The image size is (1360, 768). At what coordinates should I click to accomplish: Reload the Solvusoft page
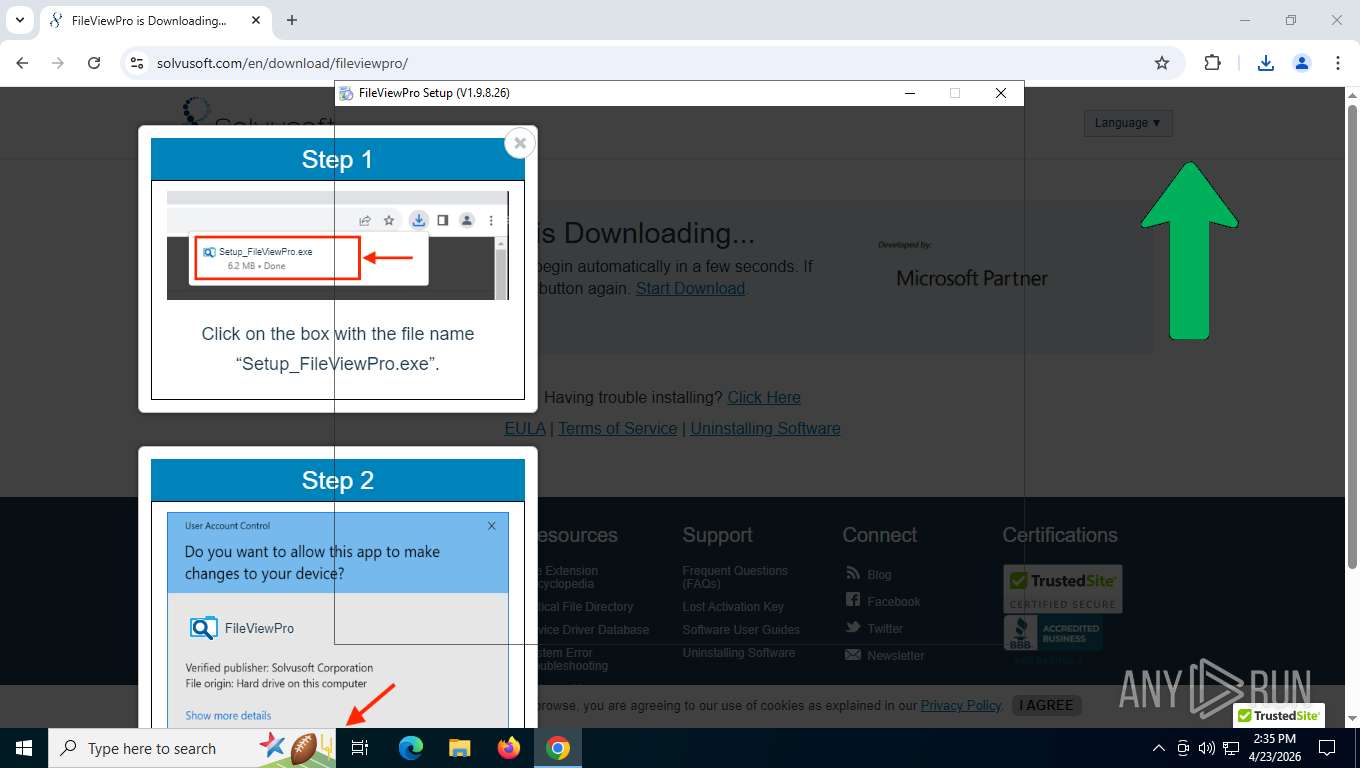click(x=94, y=63)
